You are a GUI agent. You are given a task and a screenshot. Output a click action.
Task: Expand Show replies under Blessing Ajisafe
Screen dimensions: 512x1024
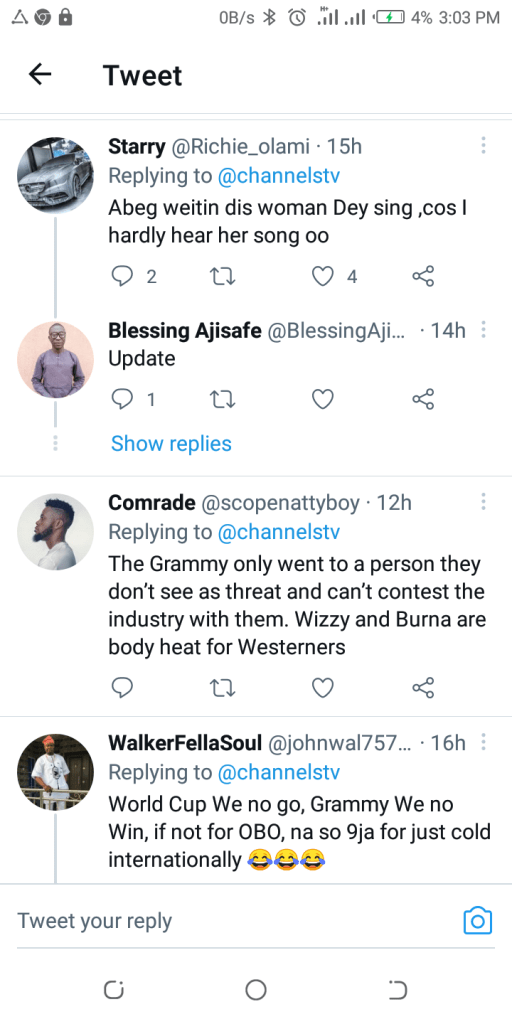(x=171, y=443)
